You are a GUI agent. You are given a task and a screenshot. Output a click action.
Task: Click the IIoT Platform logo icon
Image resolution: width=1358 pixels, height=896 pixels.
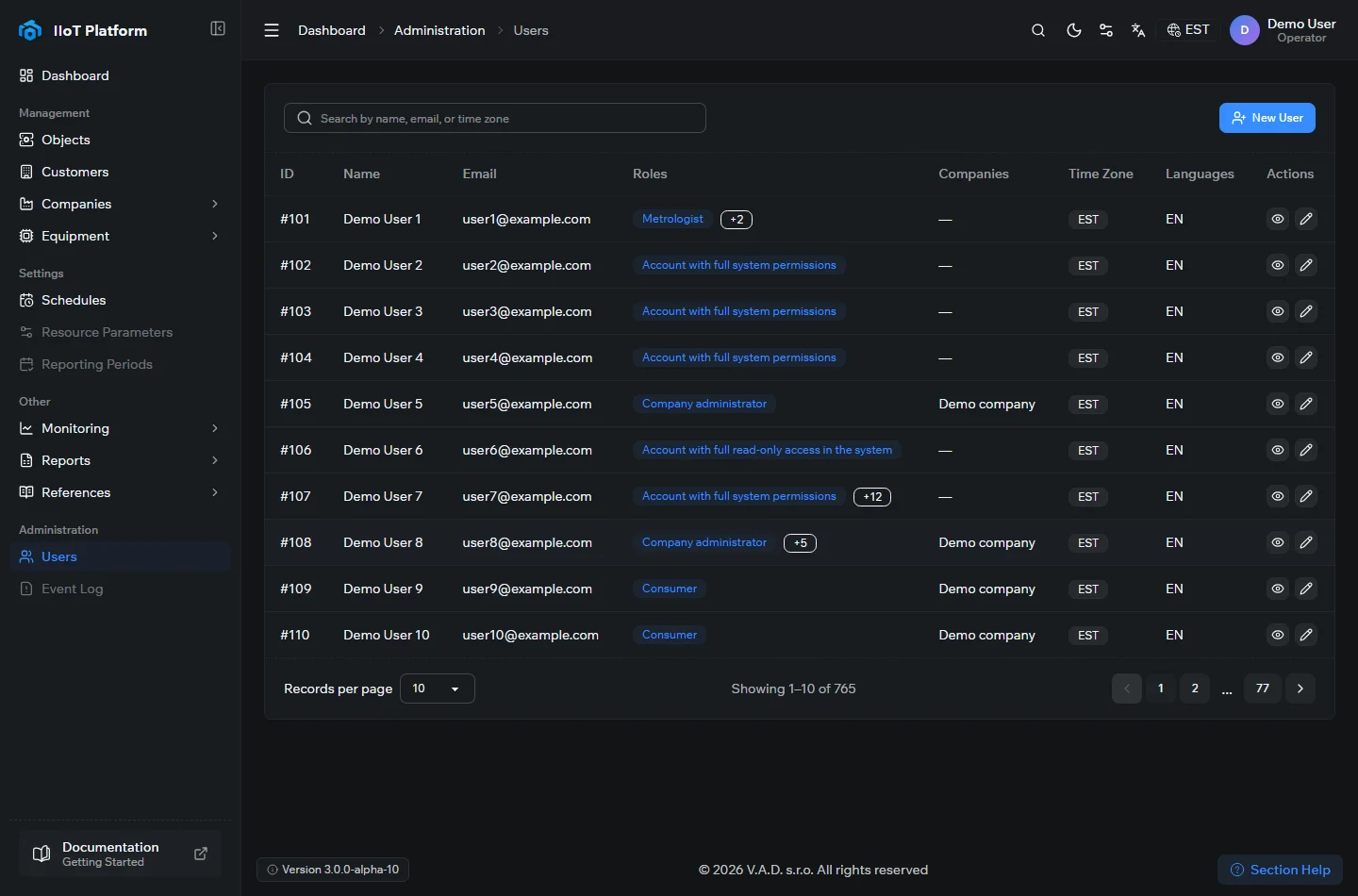pyautogui.click(x=30, y=30)
